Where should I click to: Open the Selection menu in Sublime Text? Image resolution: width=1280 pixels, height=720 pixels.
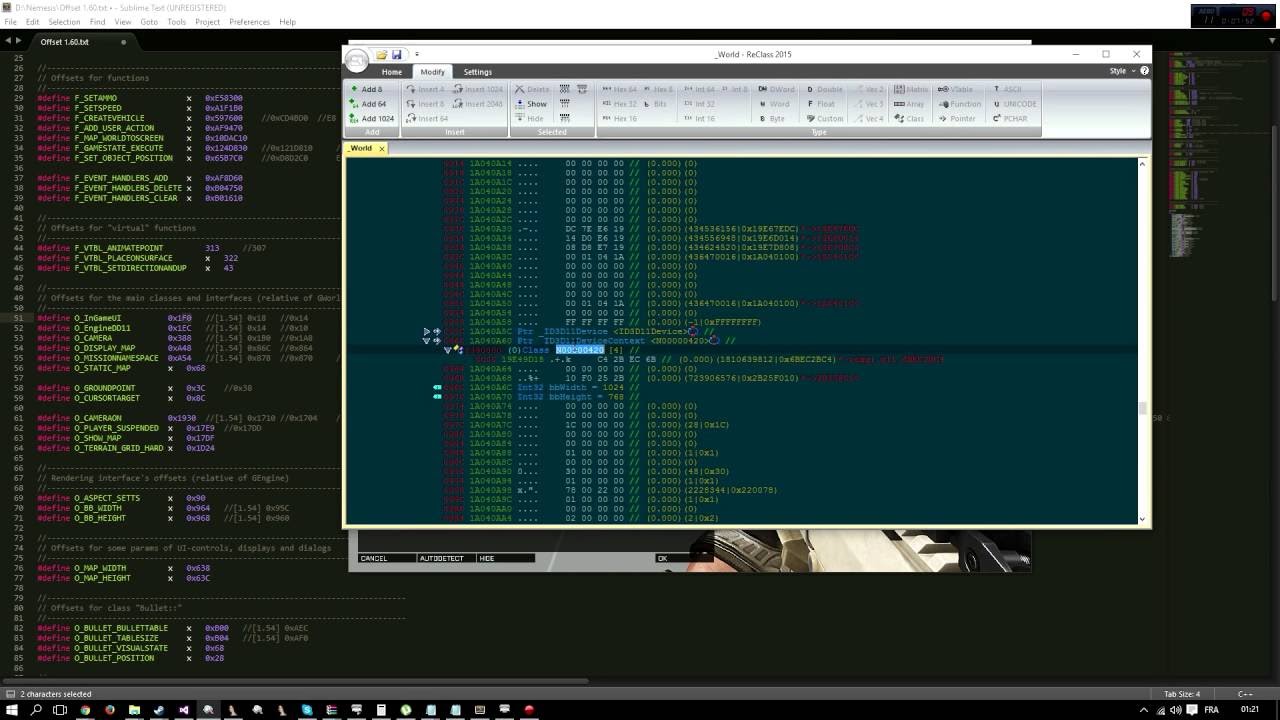pyautogui.click(x=63, y=21)
